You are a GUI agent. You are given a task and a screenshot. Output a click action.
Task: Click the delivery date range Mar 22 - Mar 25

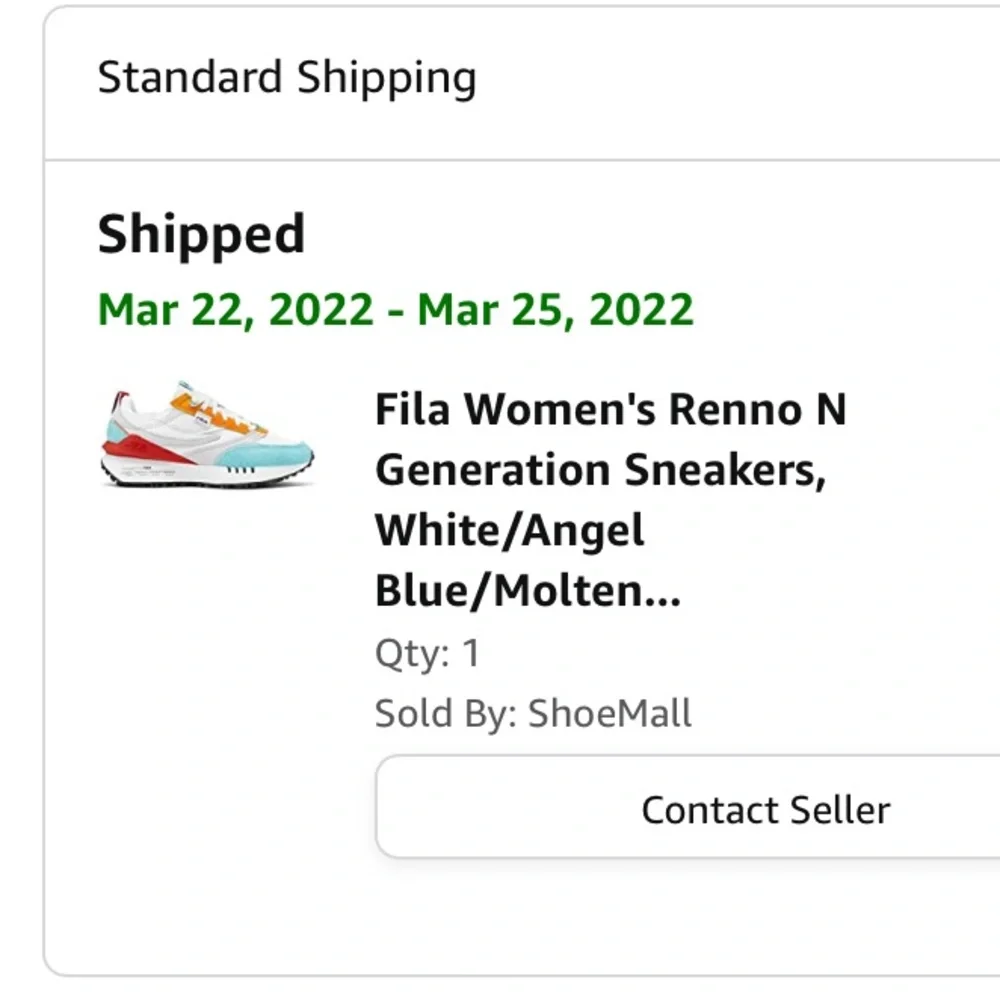[396, 309]
